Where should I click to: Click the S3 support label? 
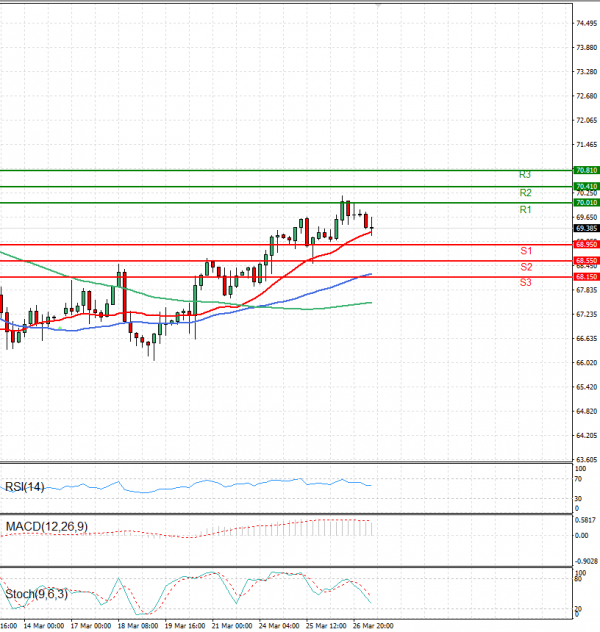point(525,283)
